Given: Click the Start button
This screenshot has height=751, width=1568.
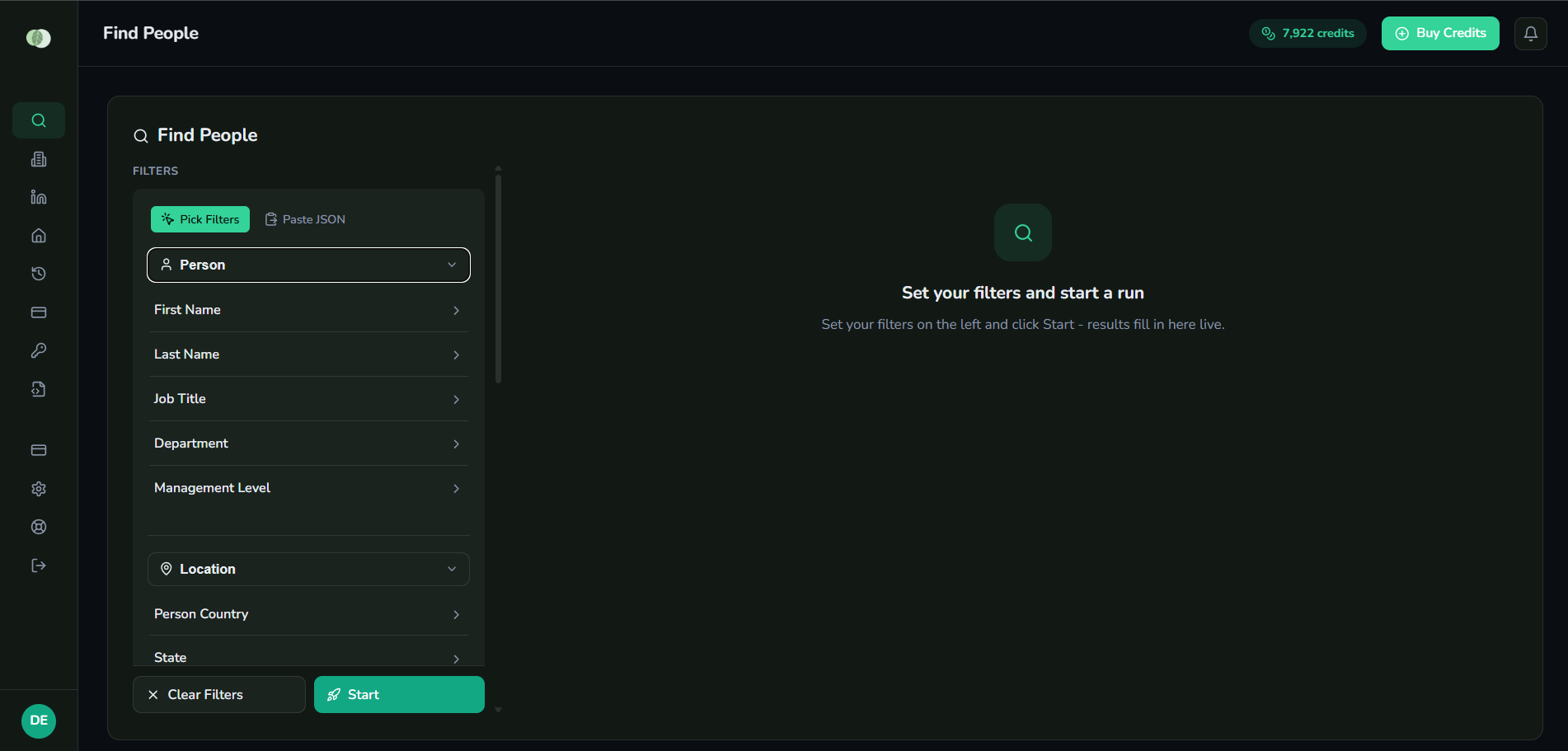Looking at the screenshot, I should coord(399,695).
